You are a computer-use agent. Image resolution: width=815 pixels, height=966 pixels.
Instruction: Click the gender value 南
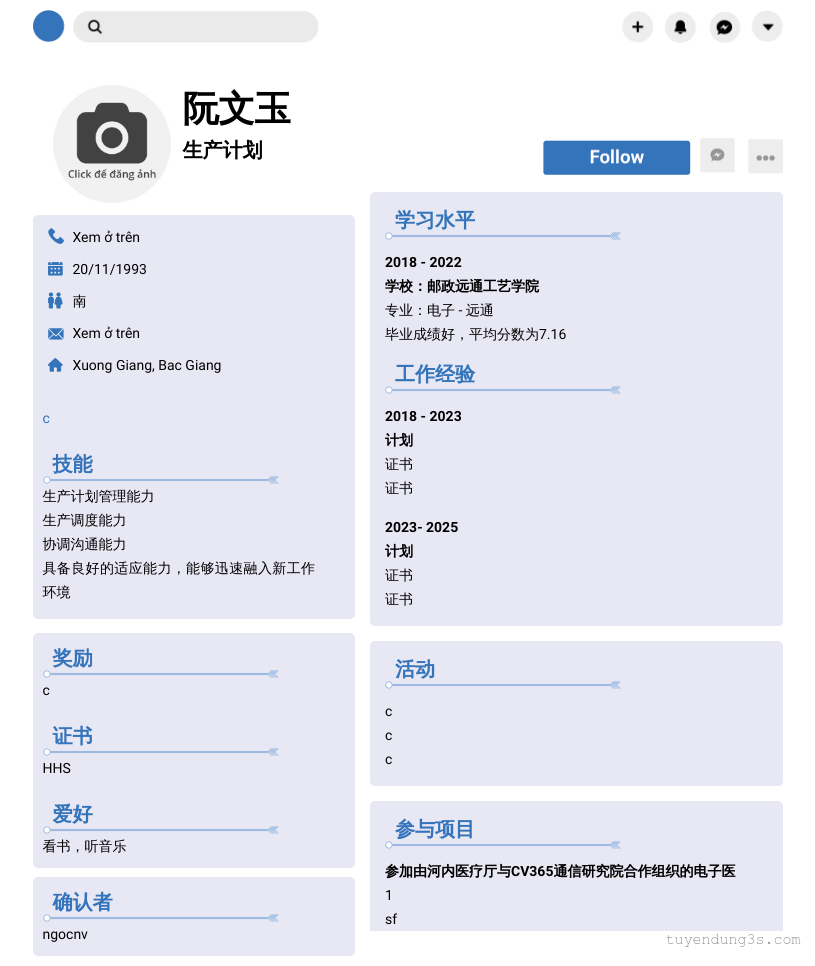79,301
